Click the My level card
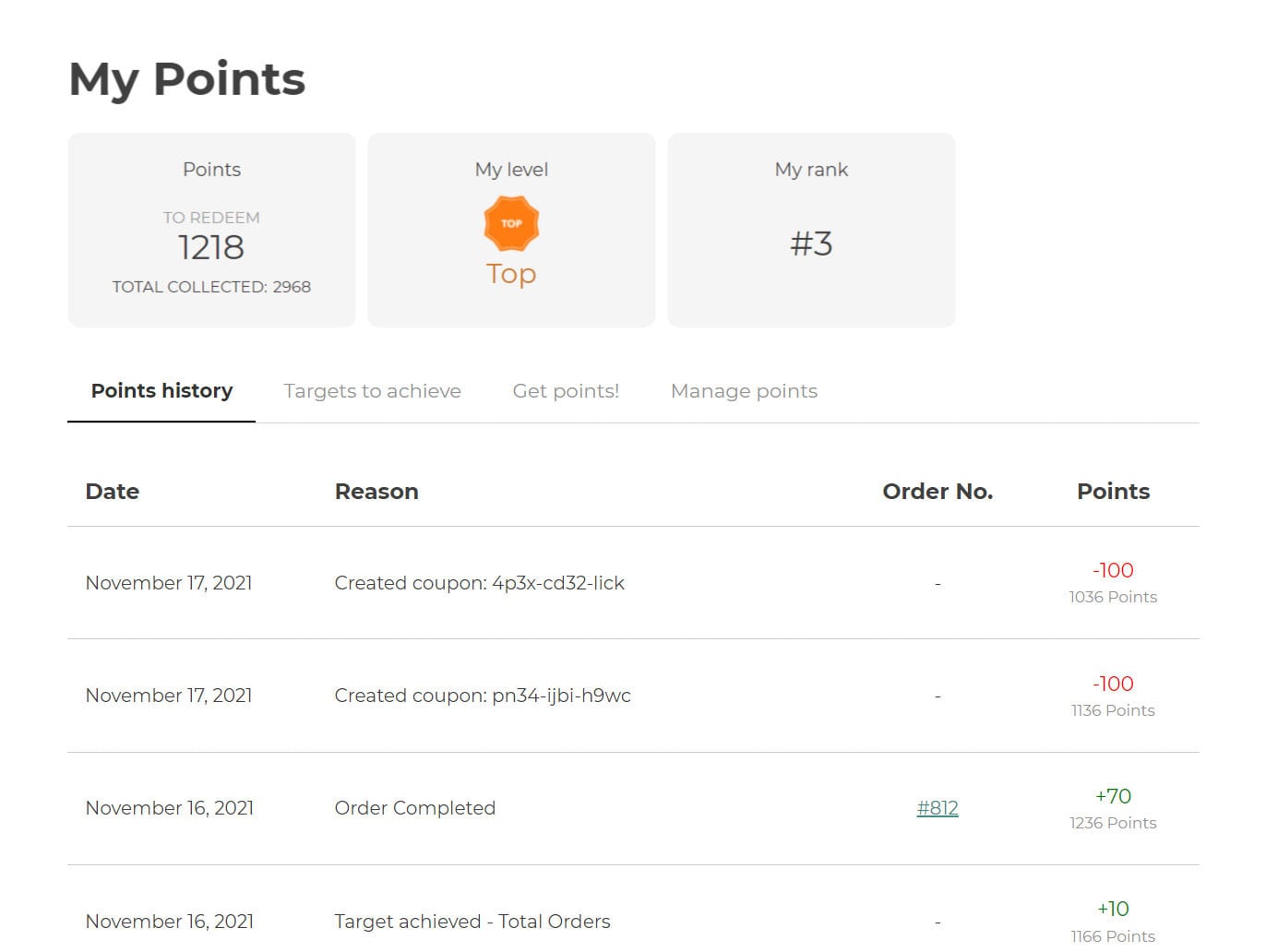This screenshot has height=952, width=1266. pyautogui.click(x=511, y=230)
